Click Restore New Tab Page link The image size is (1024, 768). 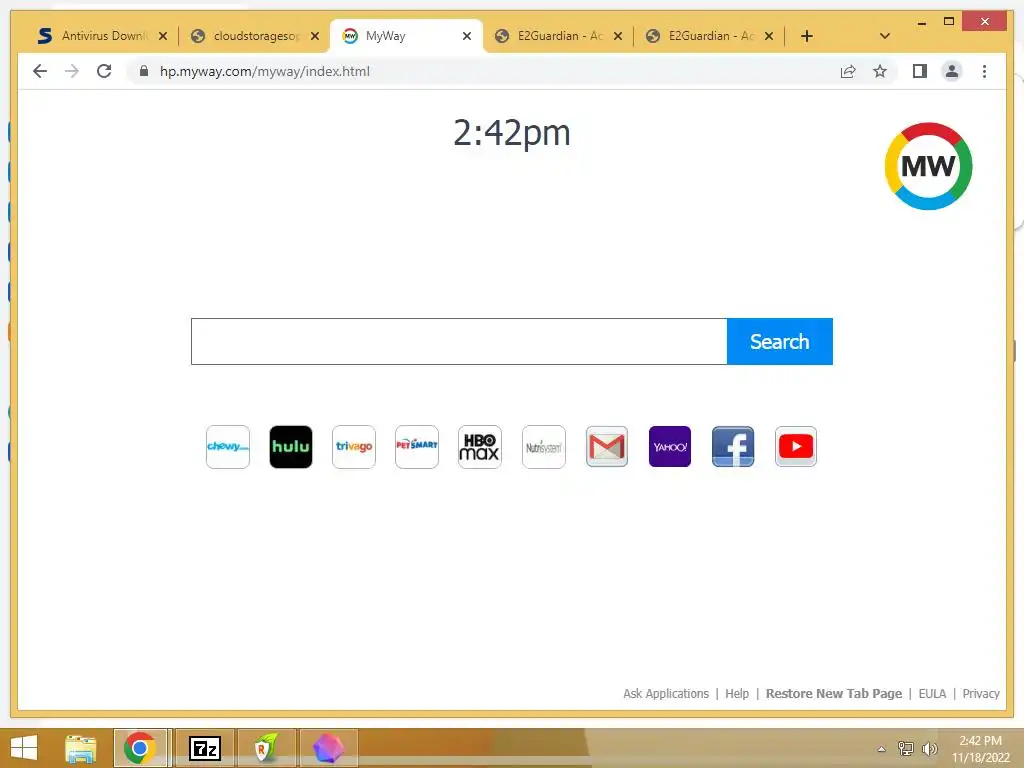click(833, 694)
